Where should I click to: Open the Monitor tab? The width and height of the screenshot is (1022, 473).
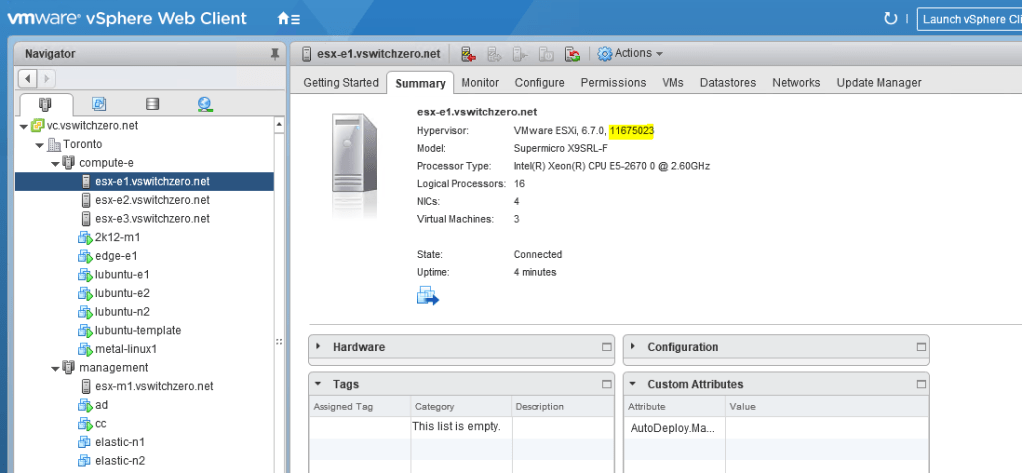480,82
